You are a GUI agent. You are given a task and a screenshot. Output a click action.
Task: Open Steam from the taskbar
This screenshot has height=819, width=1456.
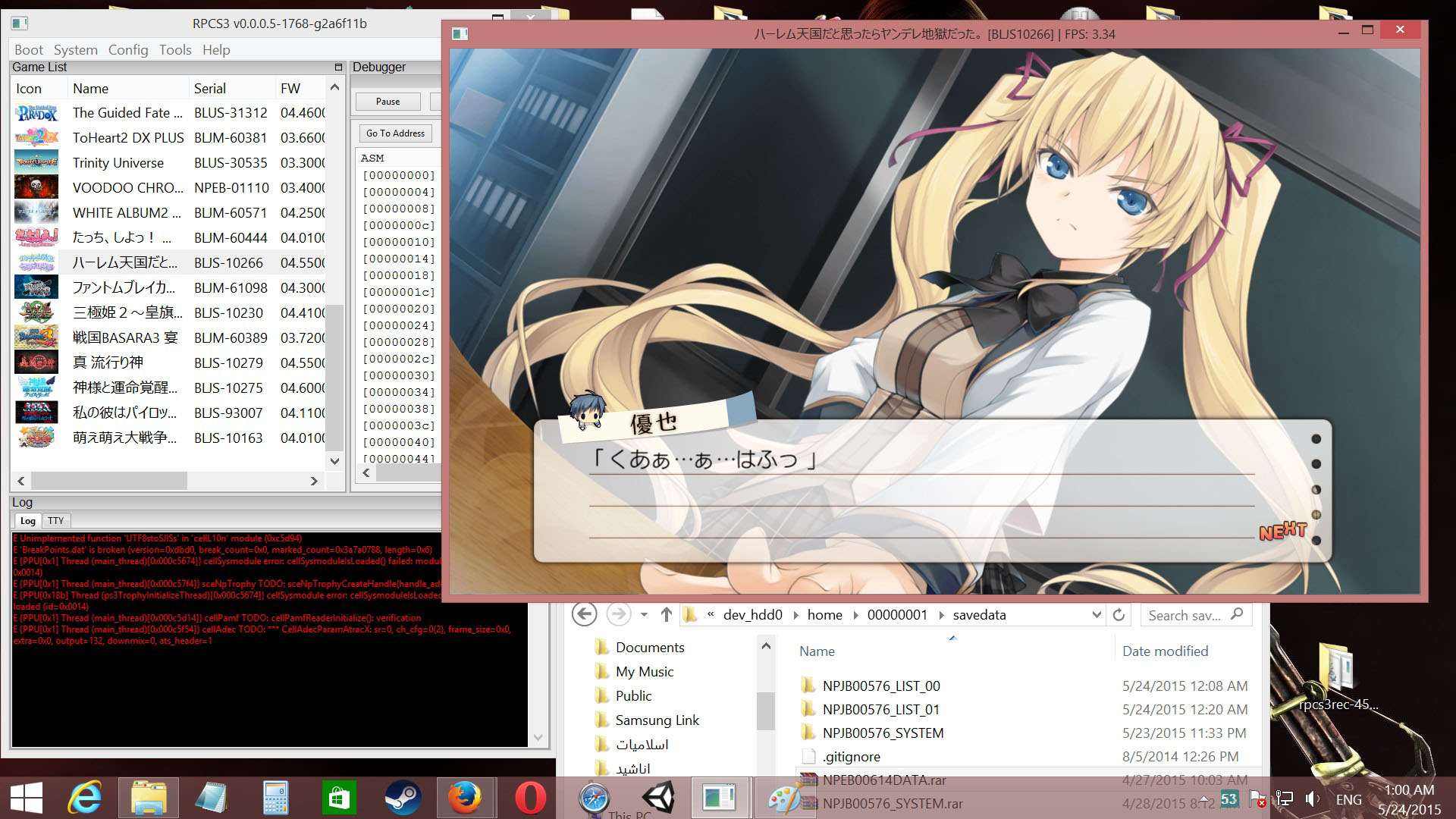[403, 798]
